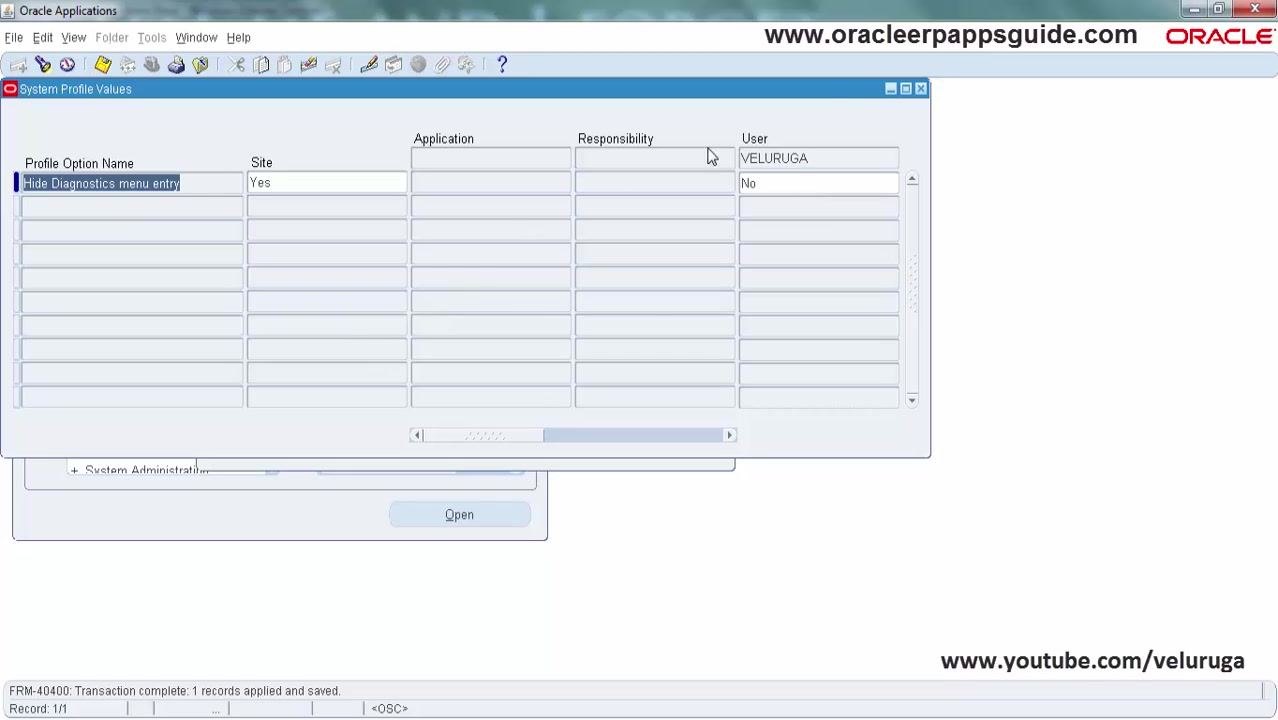Close the System Profile Values window
The width and height of the screenshot is (1278, 720).
tap(921, 89)
